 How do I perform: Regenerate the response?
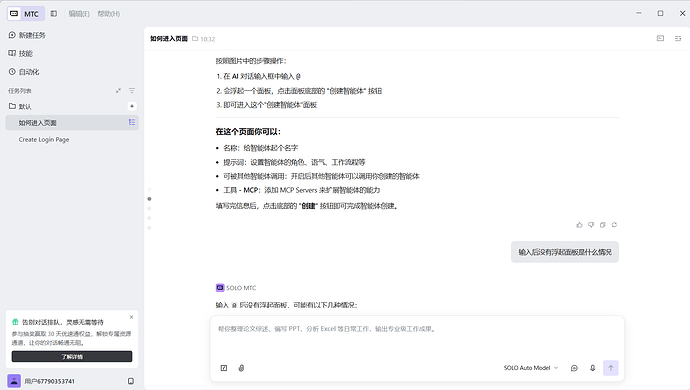tap(614, 225)
